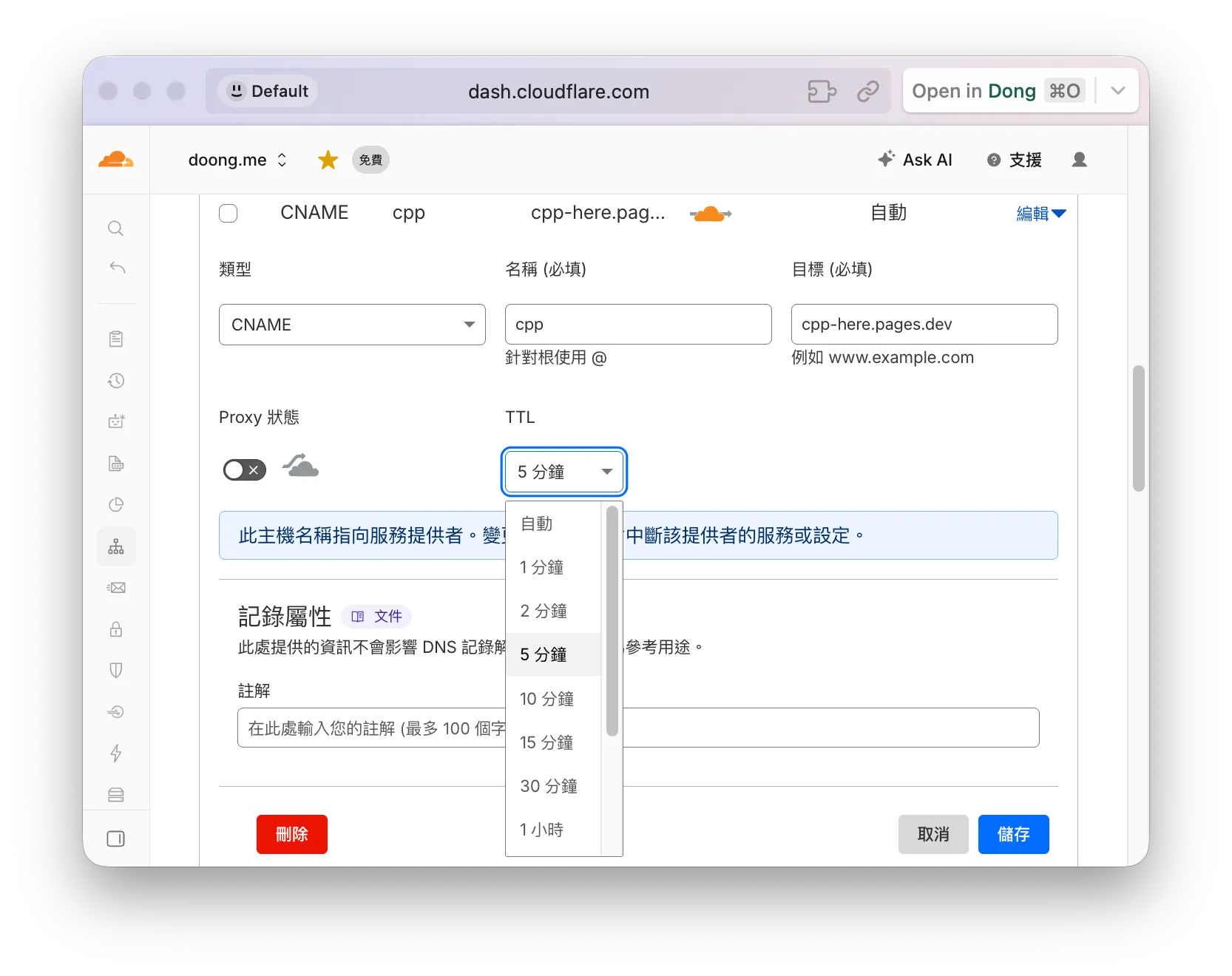Image resolution: width=1232 pixels, height=976 pixels.
Task: Collapse the TTL 5 分鐘 dropdown
Action: pos(564,472)
